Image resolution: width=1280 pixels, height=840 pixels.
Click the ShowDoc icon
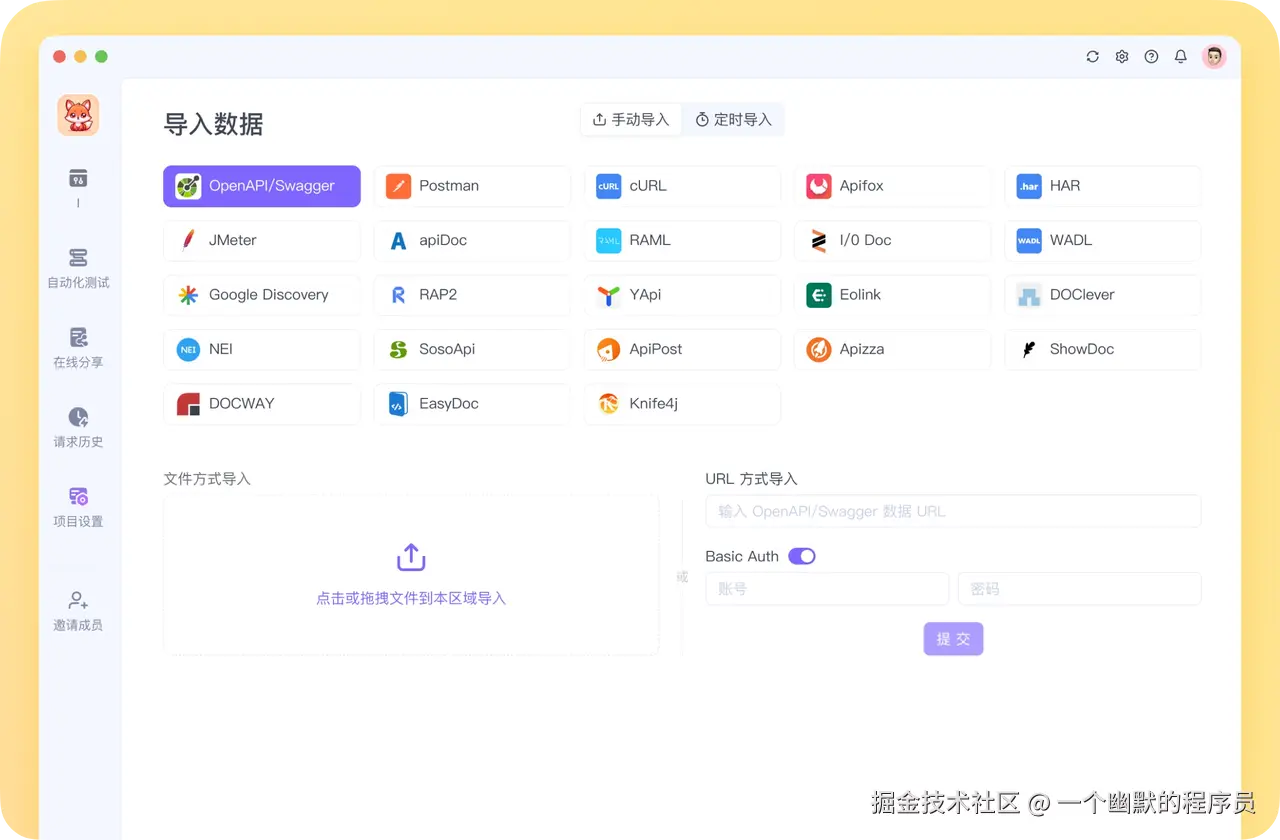click(x=1029, y=349)
